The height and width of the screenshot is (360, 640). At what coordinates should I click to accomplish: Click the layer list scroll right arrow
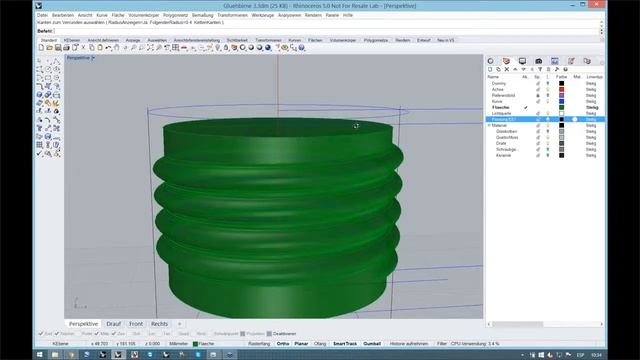coord(602,324)
